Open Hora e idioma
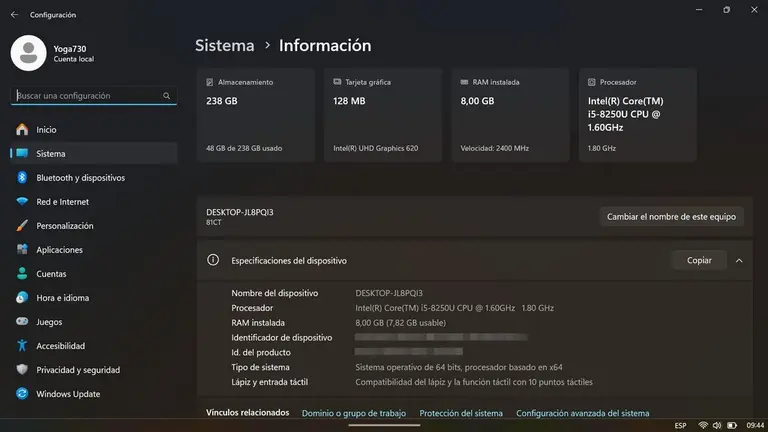The height and width of the screenshot is (432, 768). click(94, 297)
